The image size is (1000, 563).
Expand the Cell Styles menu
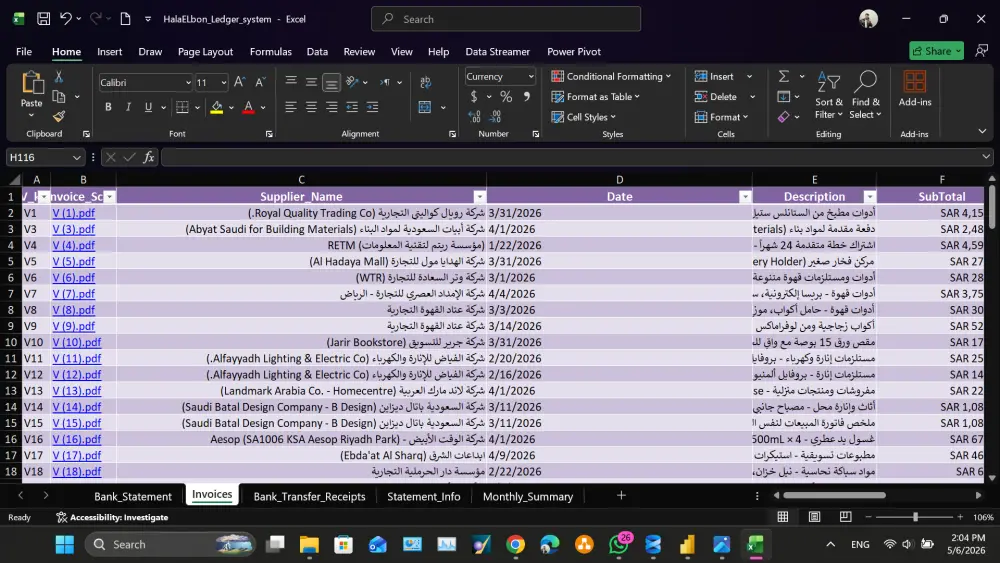[584, 117]
